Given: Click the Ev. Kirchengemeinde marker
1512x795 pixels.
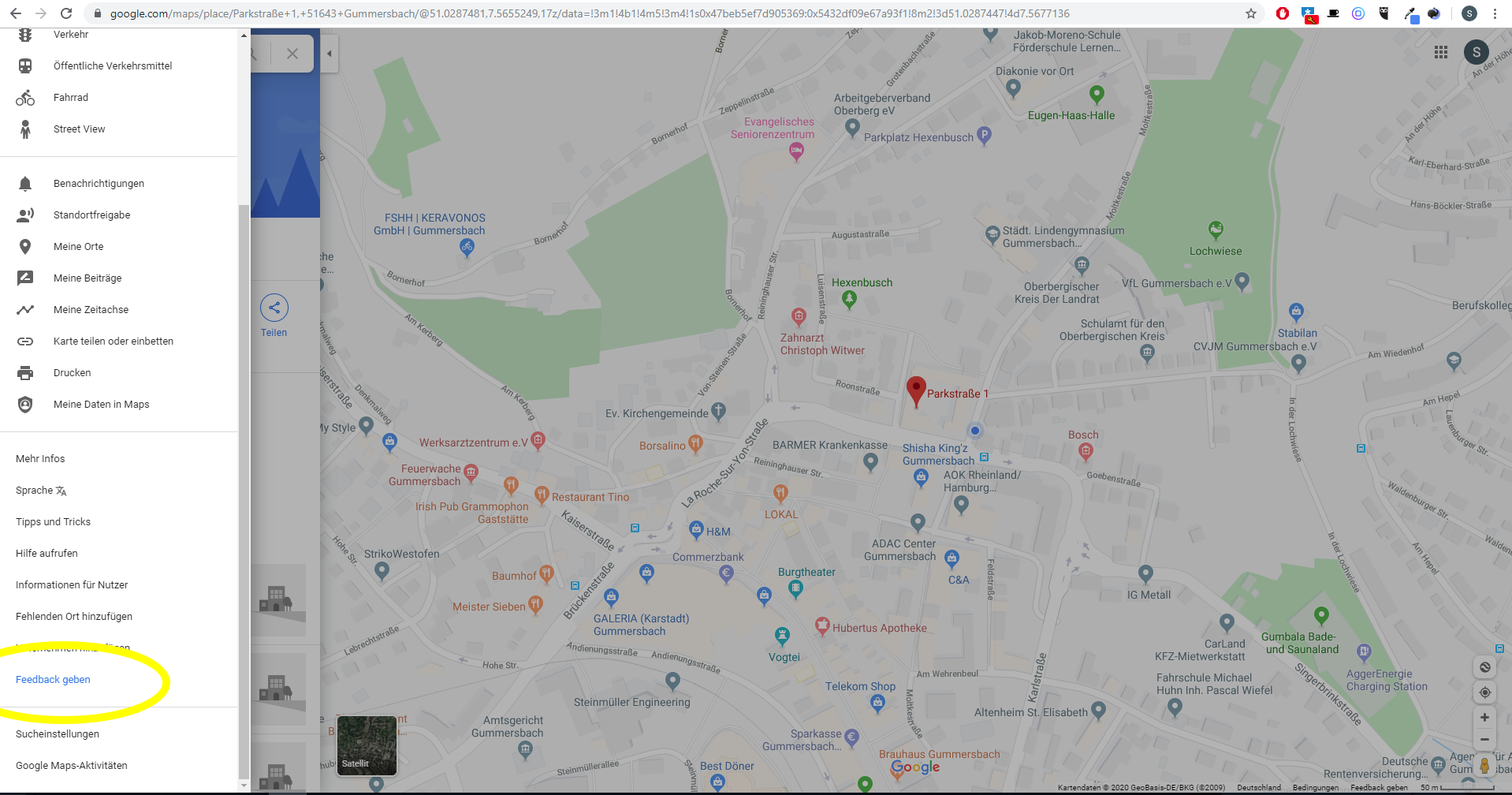Looking at the screenshot, I should tap(718, 411).
